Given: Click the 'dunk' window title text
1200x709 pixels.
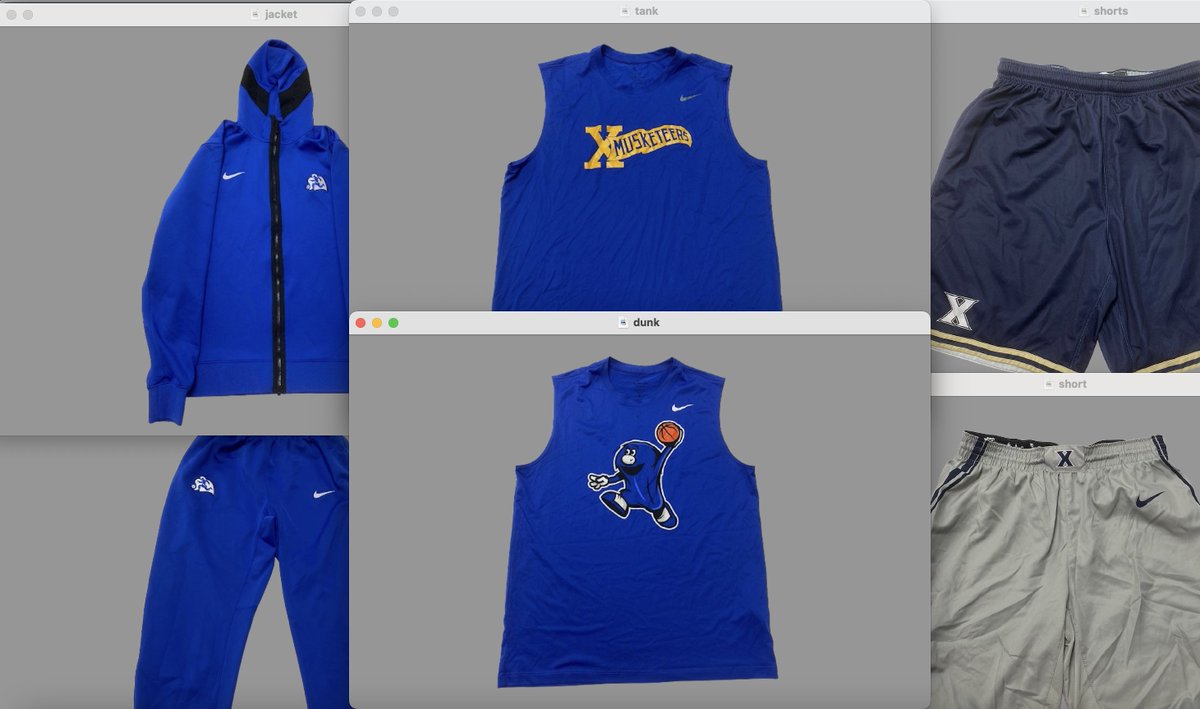Looking at the screenshot, I should tap(647, 322).
